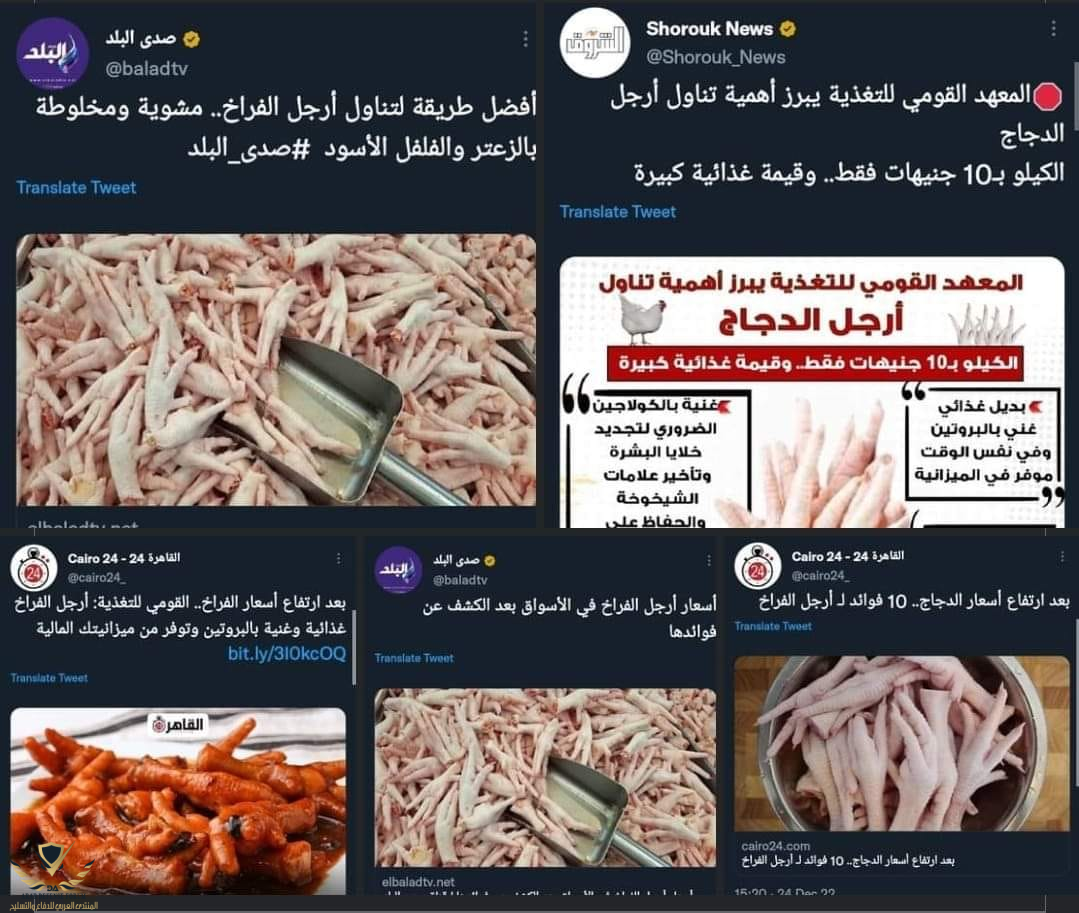Open Cairo 24 avatar in bottom-left tweet

tap(34, 568)
